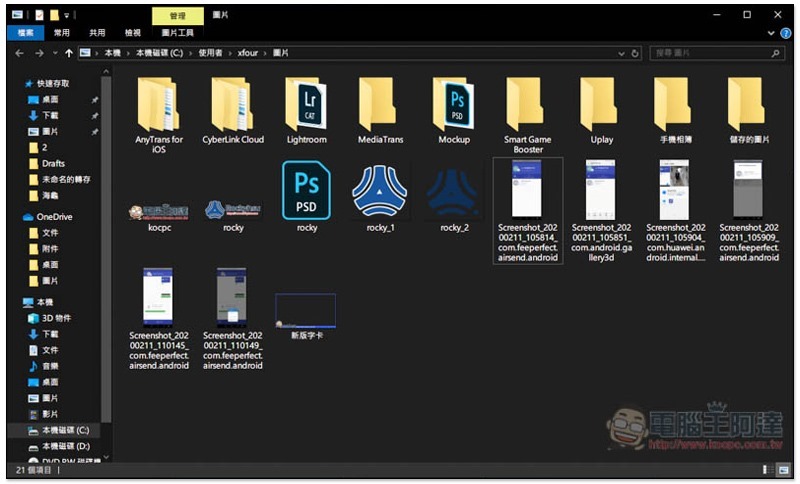Open the address bar history dropdown

(620, 53)
